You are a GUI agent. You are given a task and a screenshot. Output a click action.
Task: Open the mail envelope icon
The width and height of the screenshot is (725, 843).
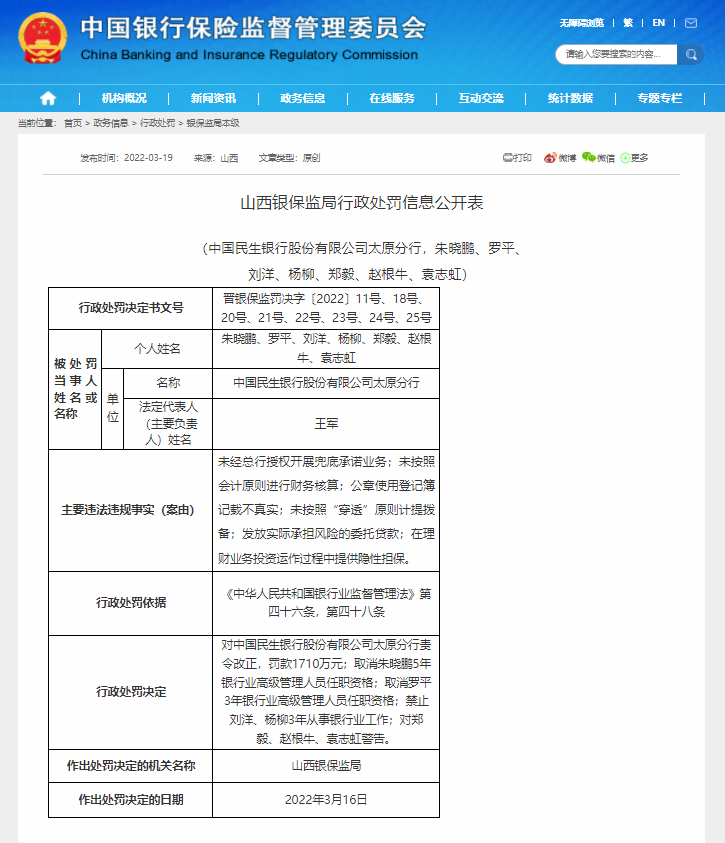coord(691,23)
